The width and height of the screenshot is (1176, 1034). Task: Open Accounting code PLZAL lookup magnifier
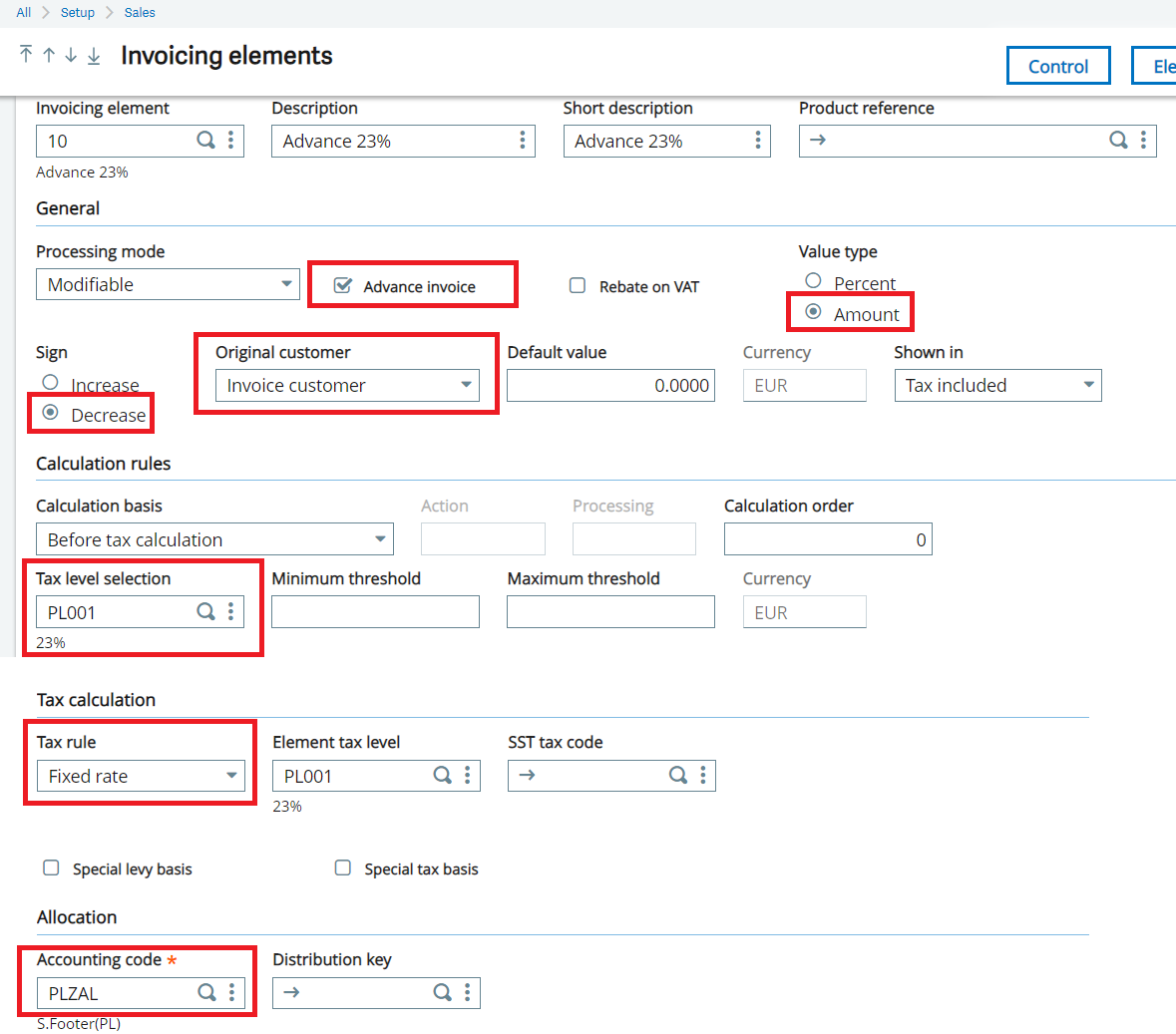[206, 993]
